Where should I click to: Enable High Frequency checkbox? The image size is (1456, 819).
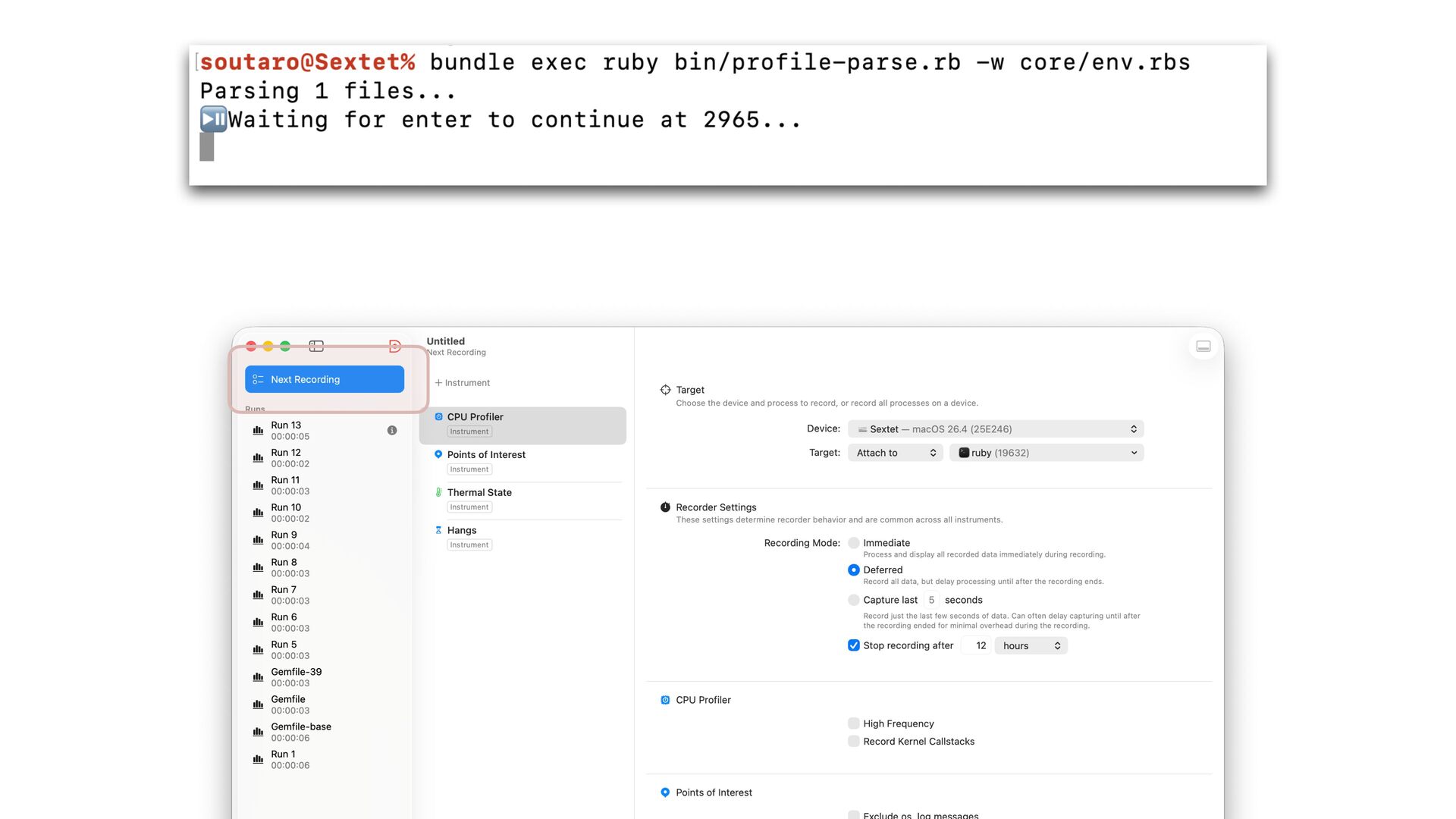pos(854,723)
